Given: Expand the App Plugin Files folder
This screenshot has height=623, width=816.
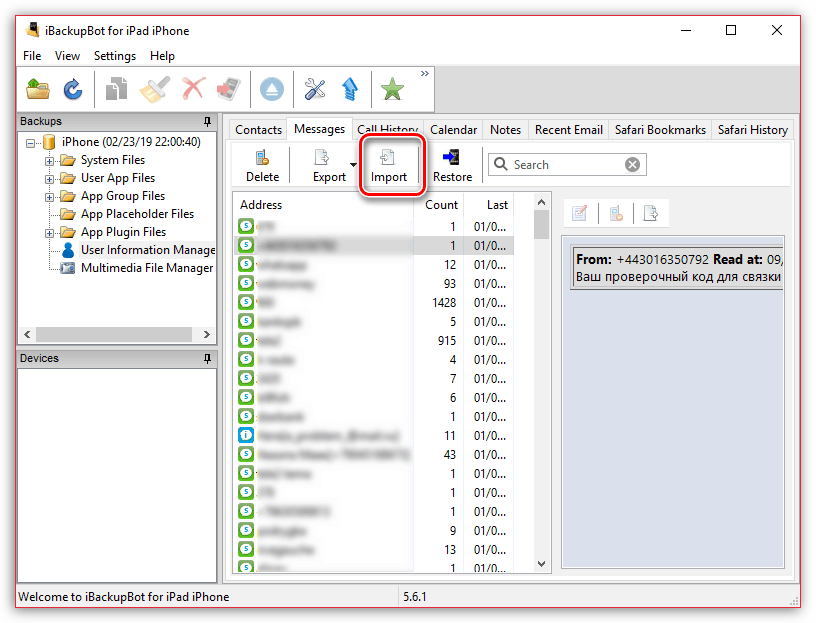Looking at the screenshot, I should [x=49, y=233].
